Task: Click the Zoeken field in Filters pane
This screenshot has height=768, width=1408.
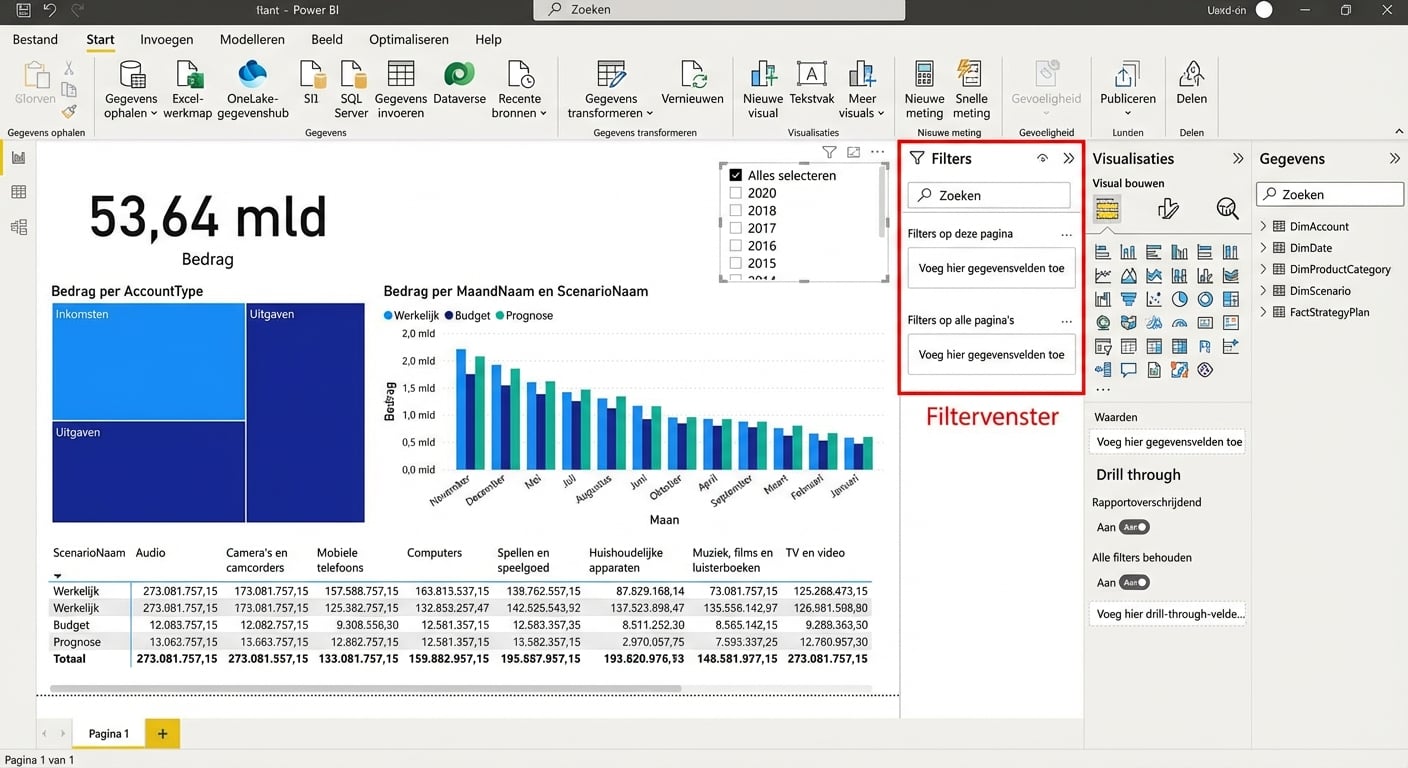Action: pos(990,195)
